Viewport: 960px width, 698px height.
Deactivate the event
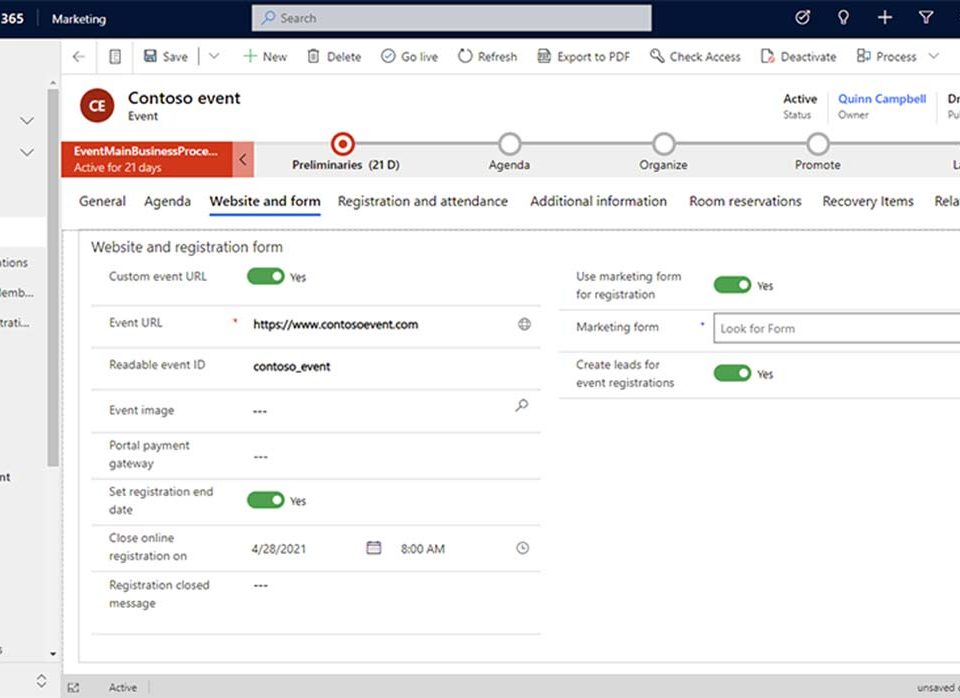(x=798, y=56)
